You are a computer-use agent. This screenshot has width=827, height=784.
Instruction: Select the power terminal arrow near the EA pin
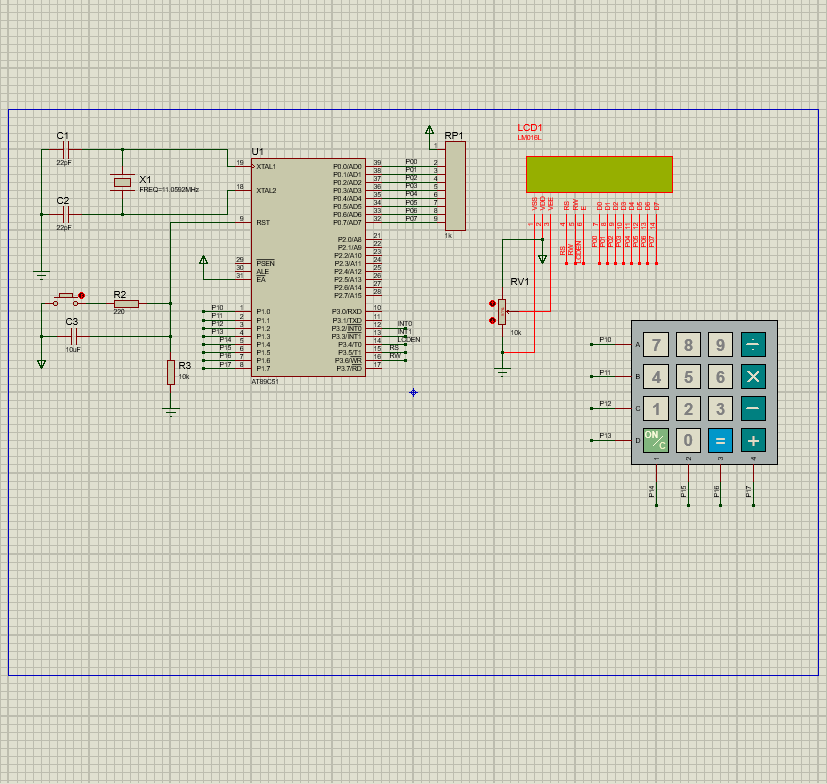(x=203, y=260)
